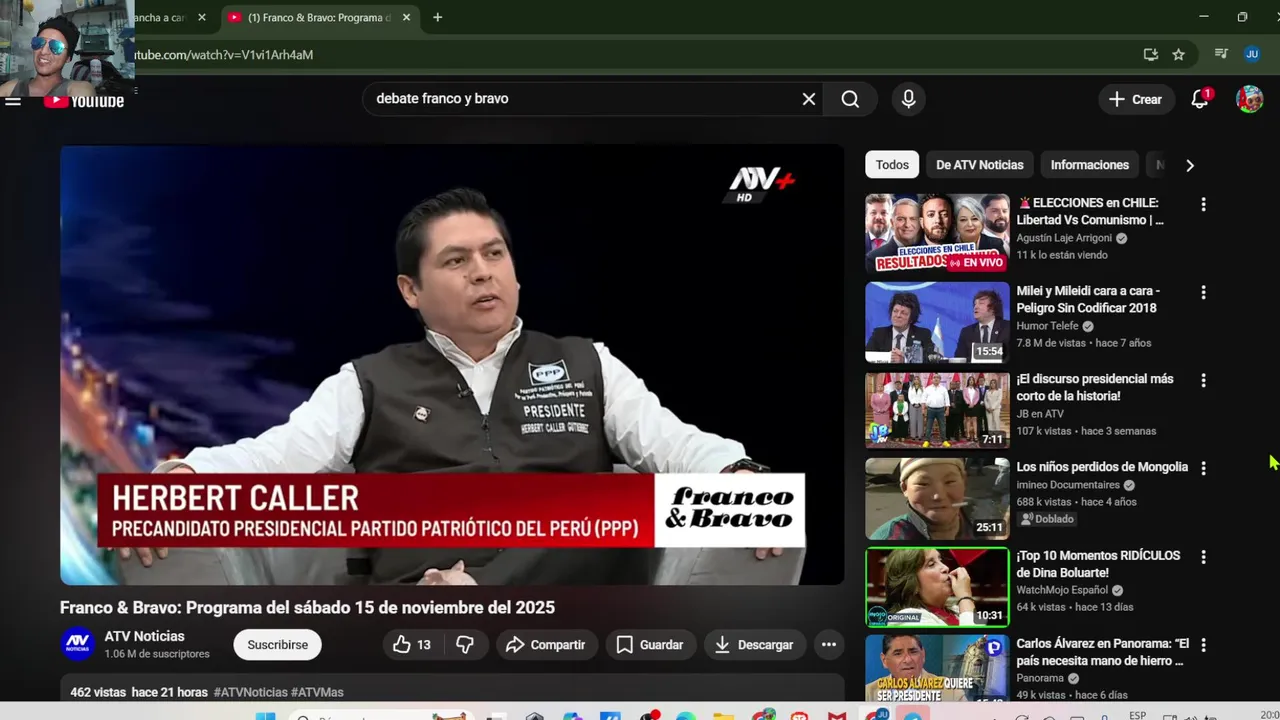Image resolution: width=1280 pixels, height=720 pixels.
Task: Open ATV Noticias channel name link
Action: click(145, 636)
